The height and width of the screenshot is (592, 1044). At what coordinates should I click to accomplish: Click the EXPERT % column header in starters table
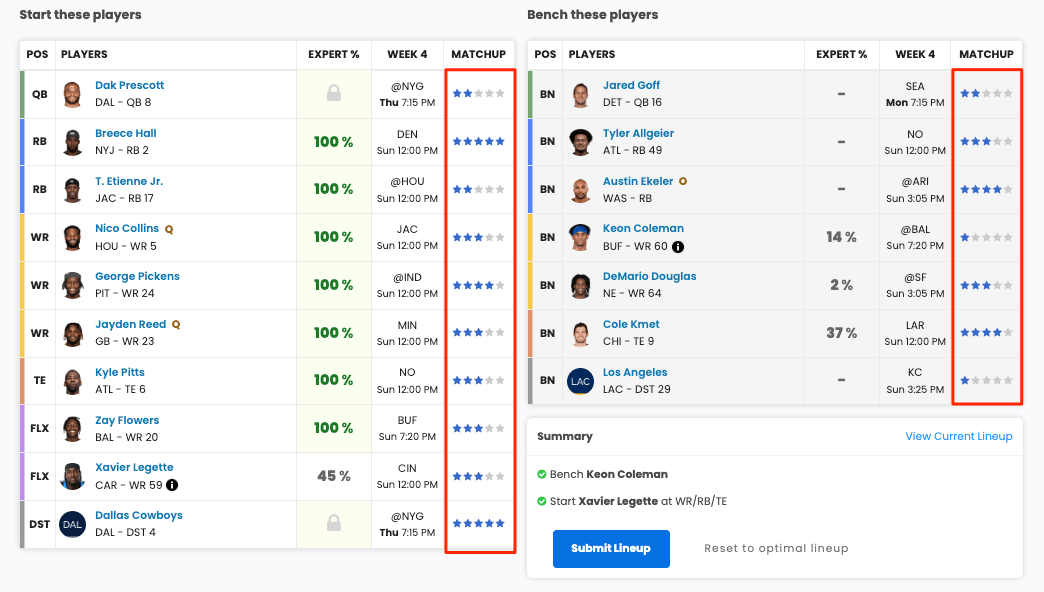[x=334, y=55]
